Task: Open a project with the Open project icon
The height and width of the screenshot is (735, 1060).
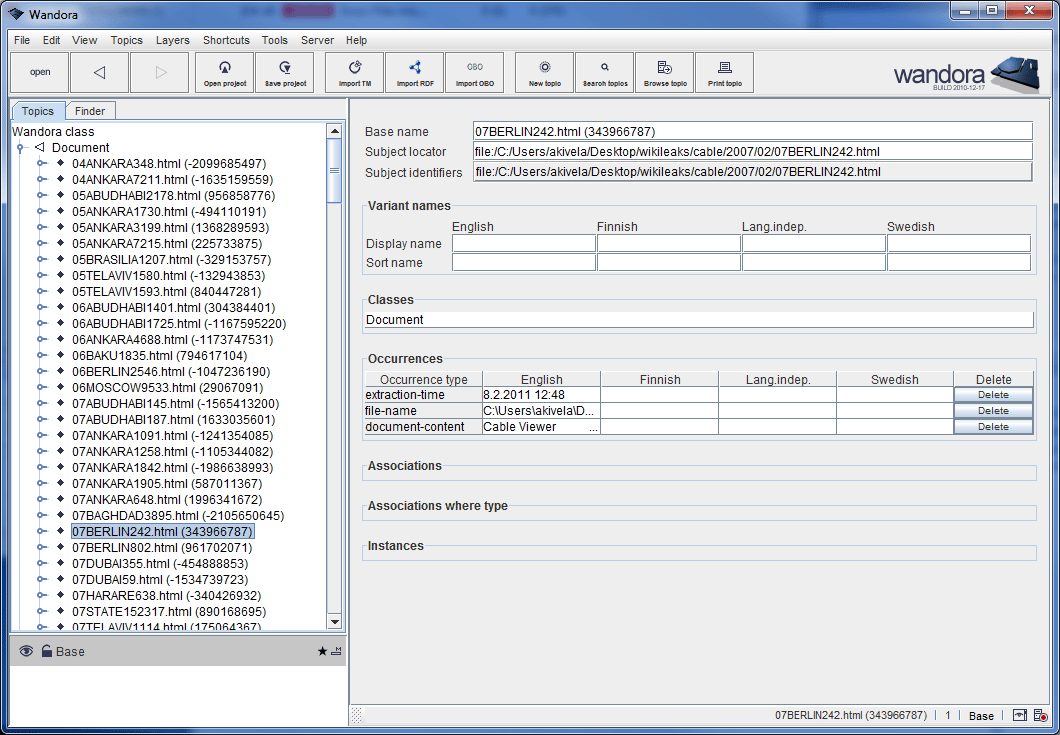Action: click(x=224, y=72)
